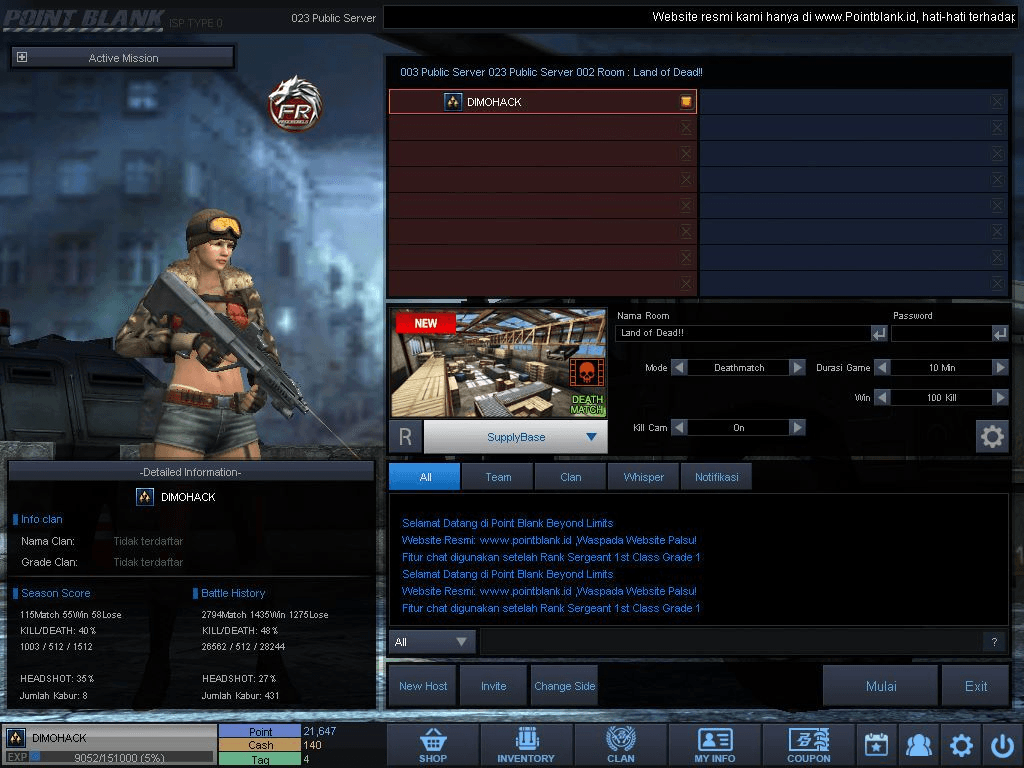Decrease Durasi Game time
This screenshot has height=768, width=1024.
882,368
